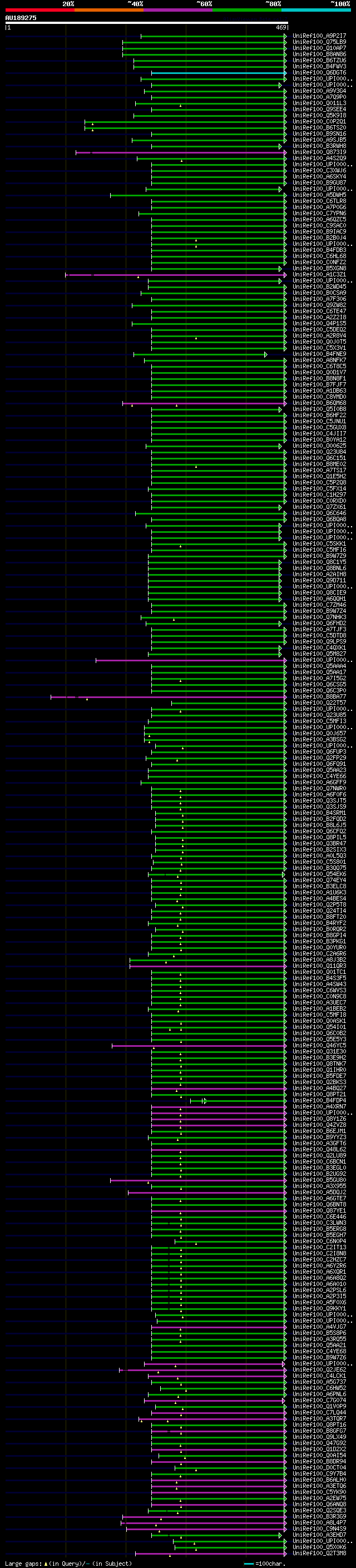Select hit UniRef100_Q6FUP3
Screen dimensions: 356x1568
click(x=319, y=752)
